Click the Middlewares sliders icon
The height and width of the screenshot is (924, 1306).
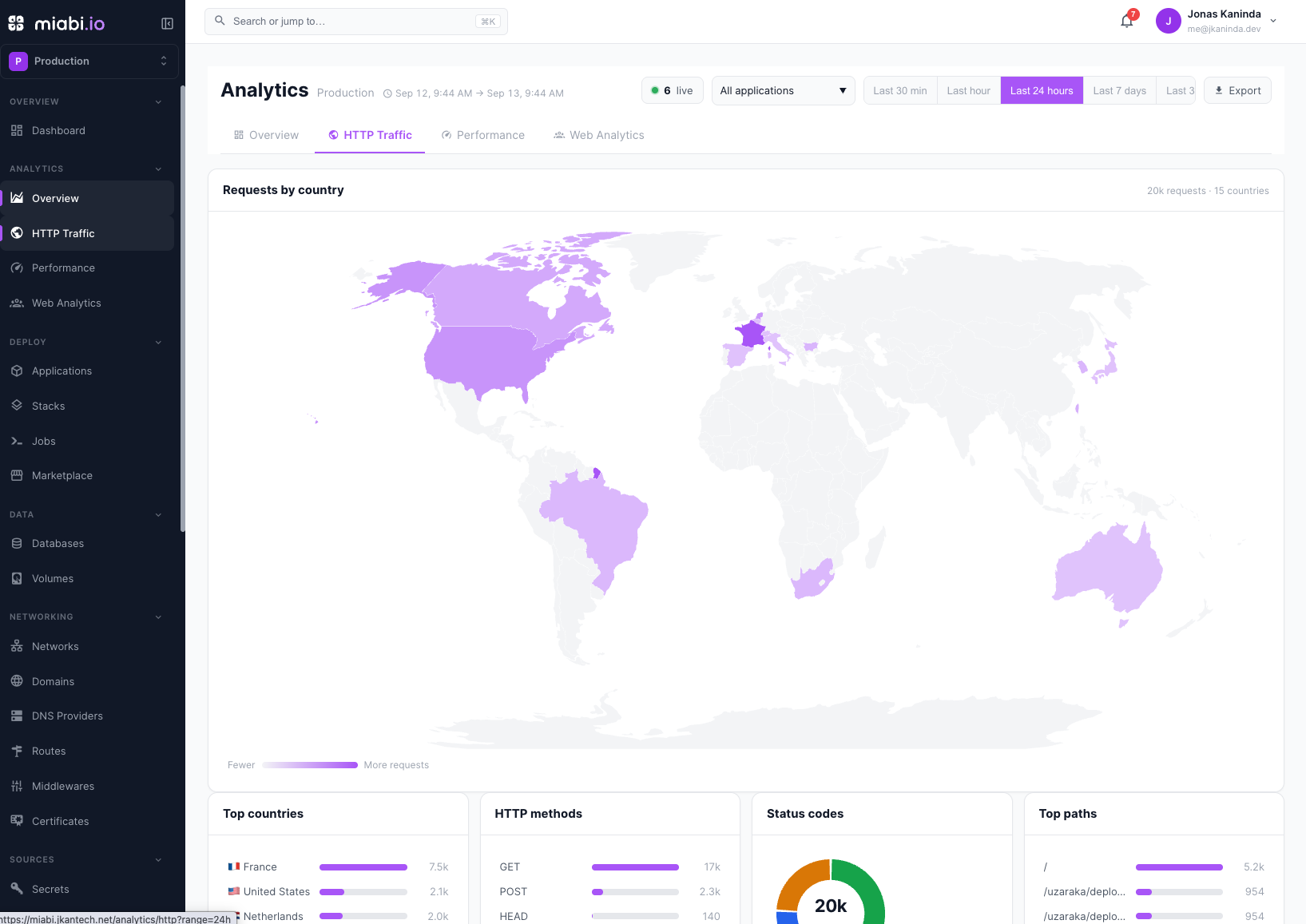coord(17,786)
